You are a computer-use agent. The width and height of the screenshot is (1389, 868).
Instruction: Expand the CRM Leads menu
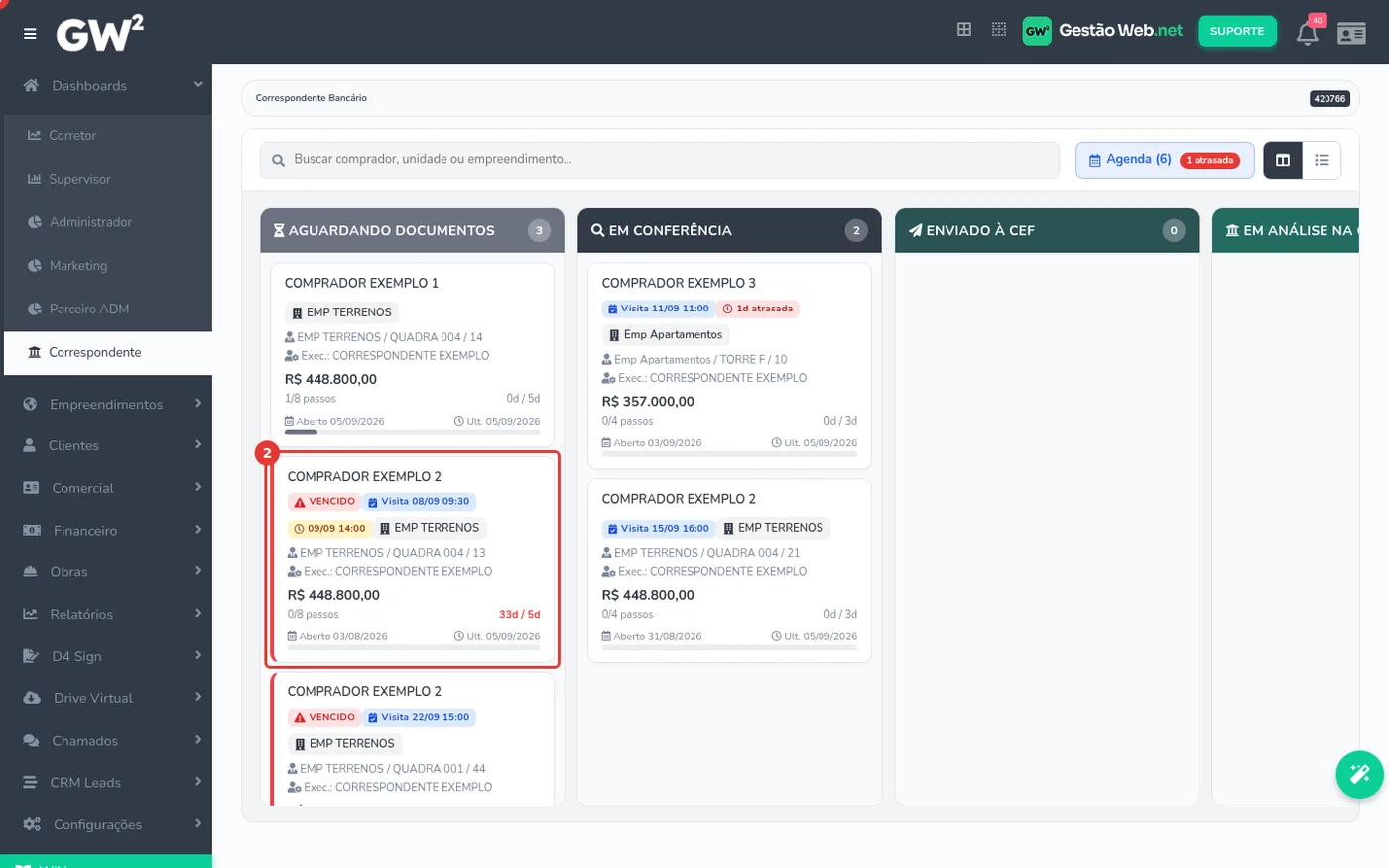pos(106,783)
